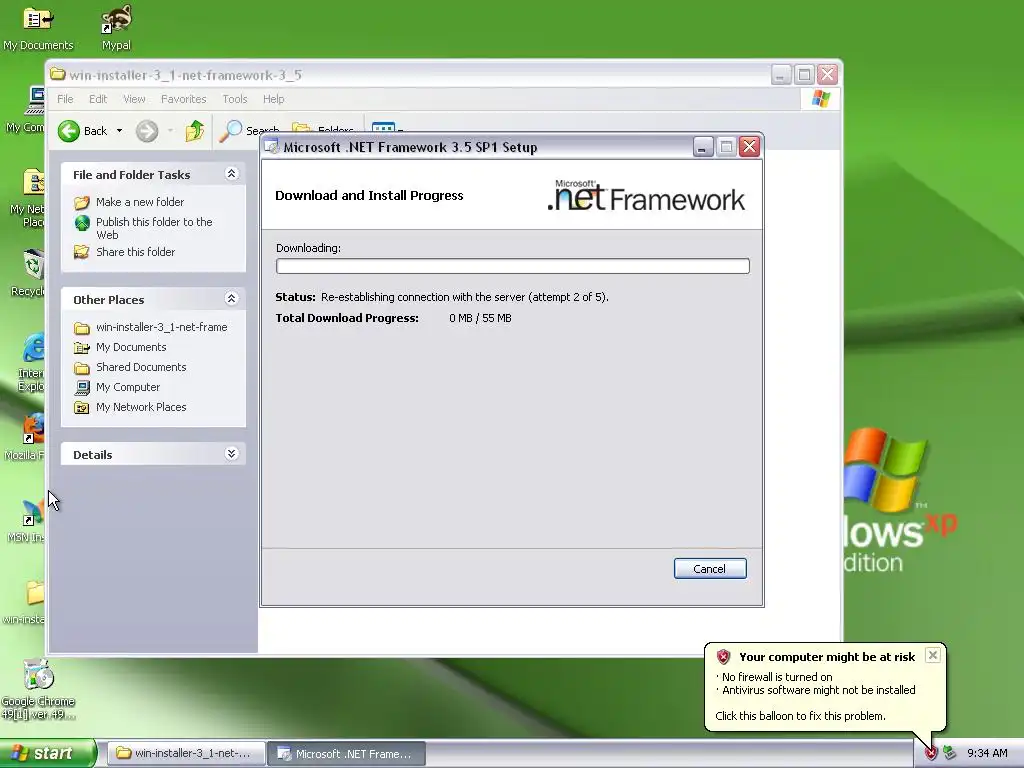This screenshot has width=1024, height=768.
Task: Click the Back arrow icon in Explorer
Action: coord(69,131)
